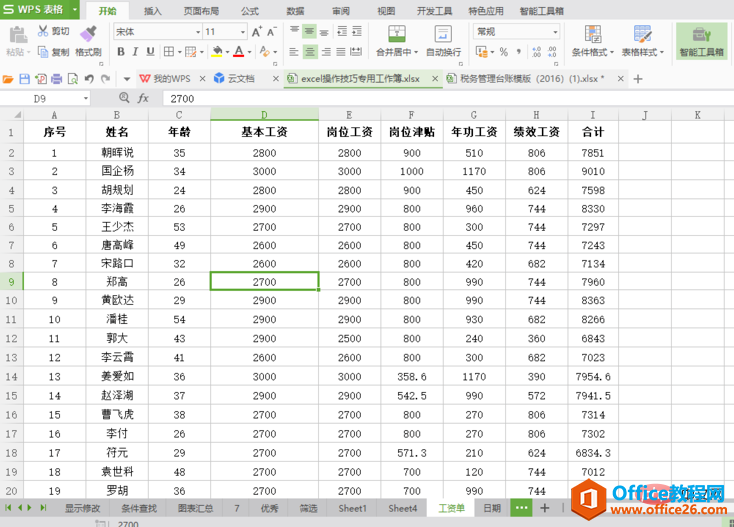The image size is (734, 527).
Task: Open the WPS 表格 application menu
Action: click(39, 9)
